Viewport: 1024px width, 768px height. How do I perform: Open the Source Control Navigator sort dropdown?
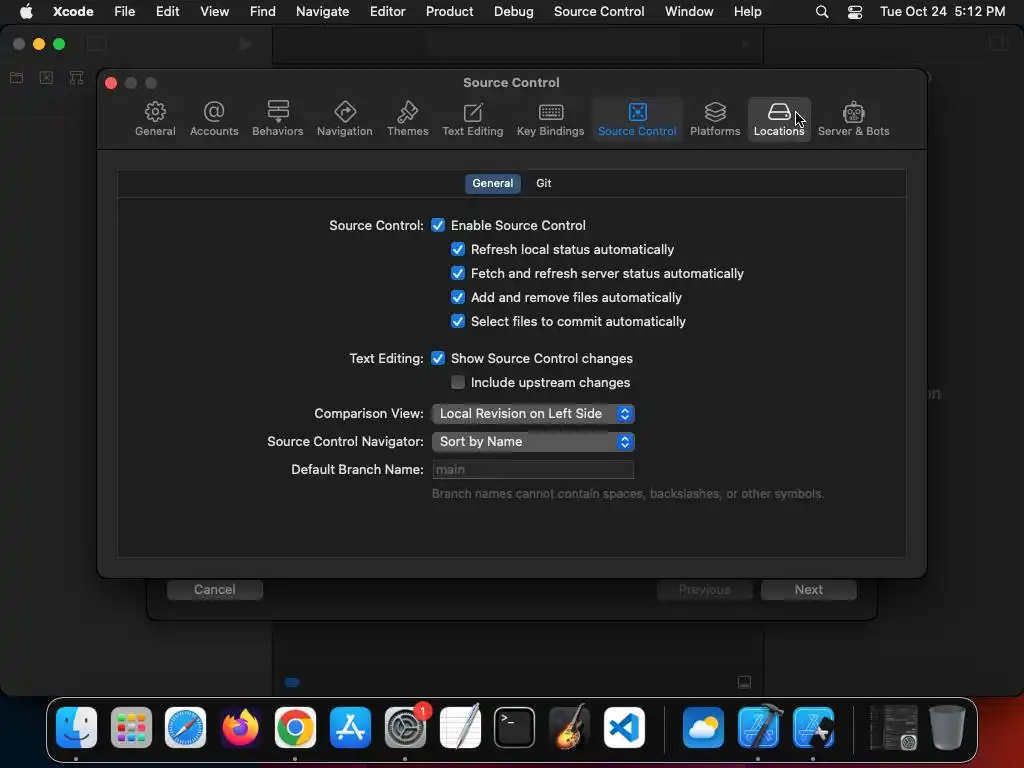click(x=533, y=441)
